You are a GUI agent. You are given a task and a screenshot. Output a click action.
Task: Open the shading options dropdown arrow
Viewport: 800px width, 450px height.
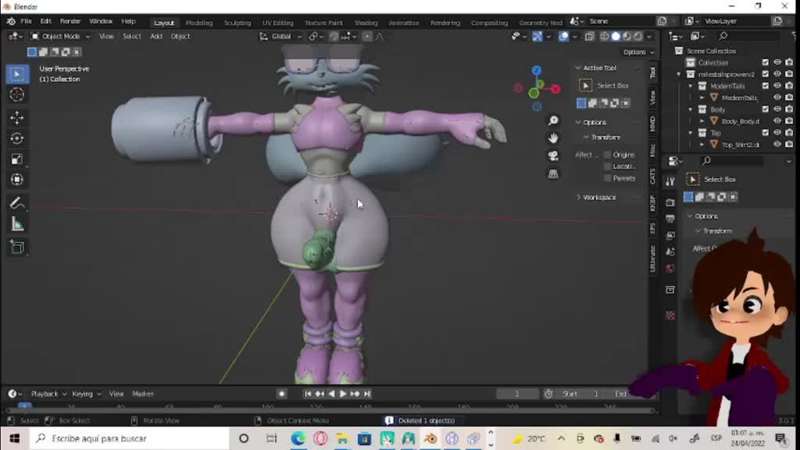pyautogui.click(x=649, y=36)
